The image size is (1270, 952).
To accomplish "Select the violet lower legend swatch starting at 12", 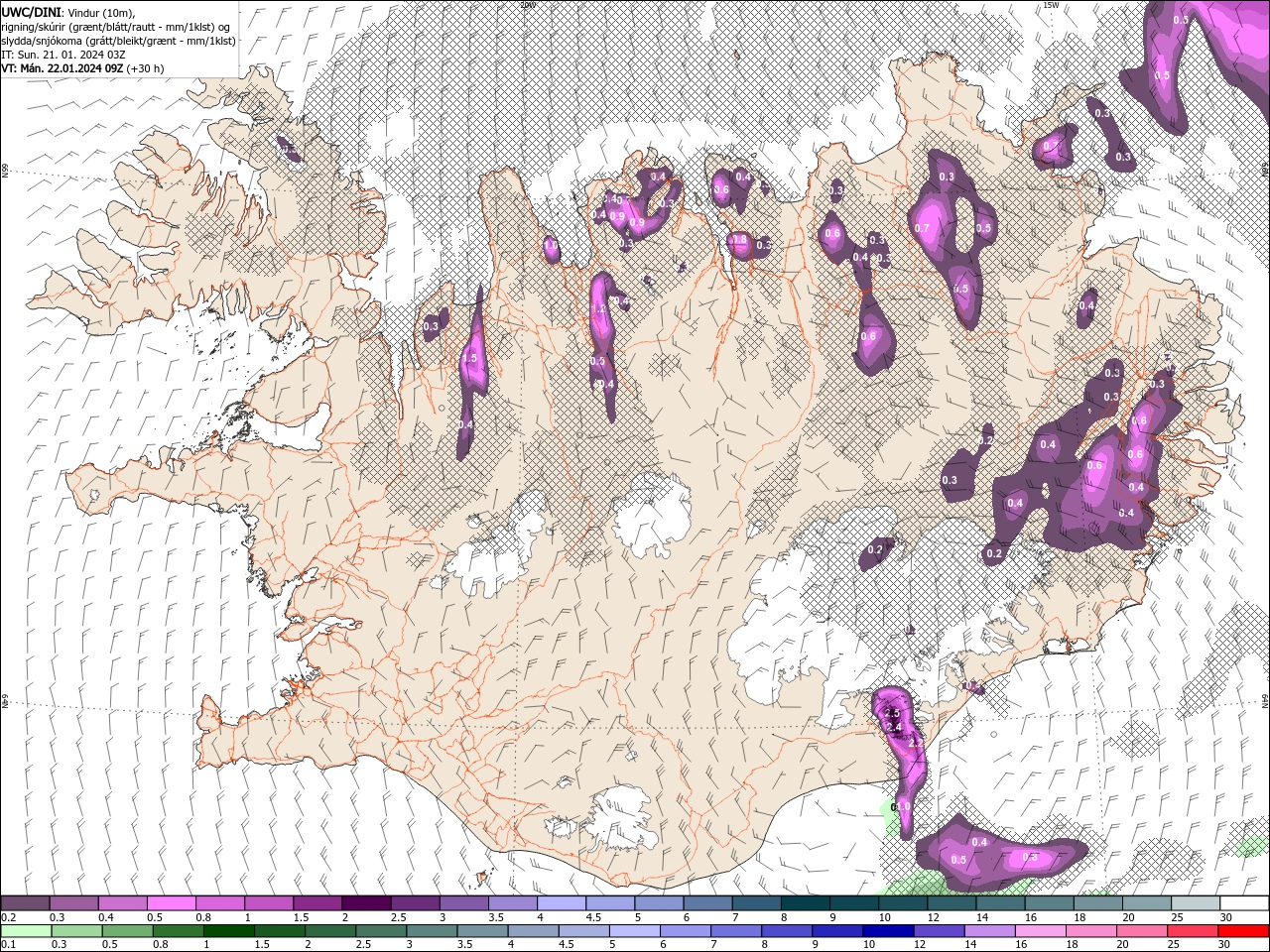I will [939, 931].
